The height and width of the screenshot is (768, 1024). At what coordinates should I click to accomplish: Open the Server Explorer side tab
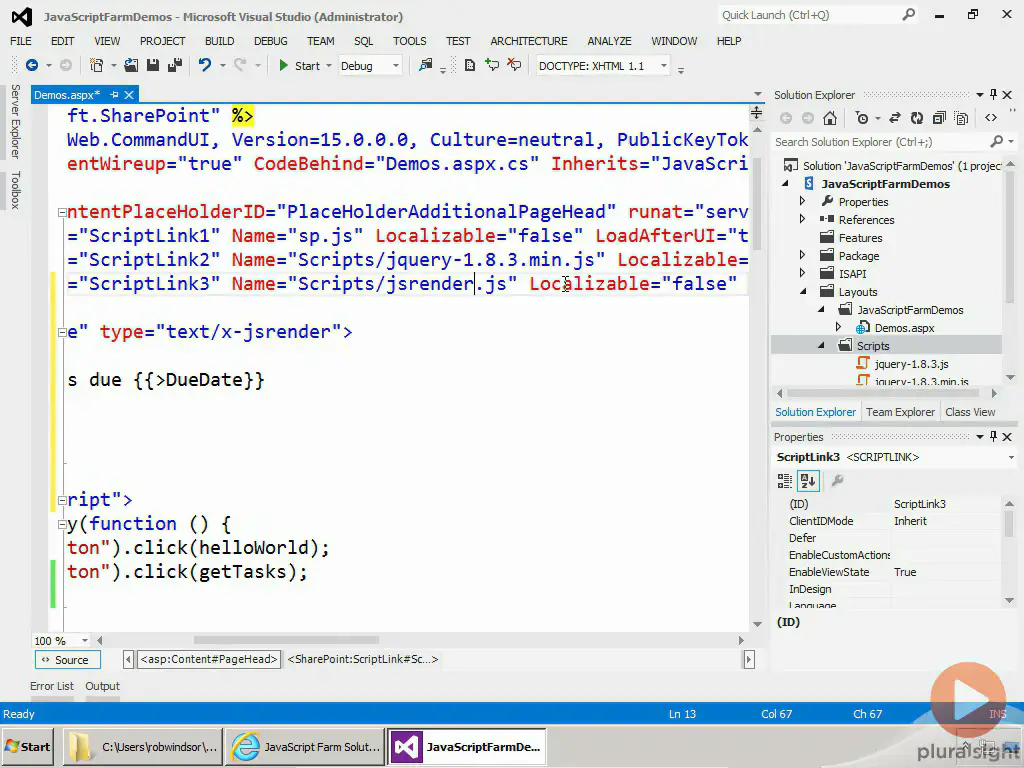point(16,121)
